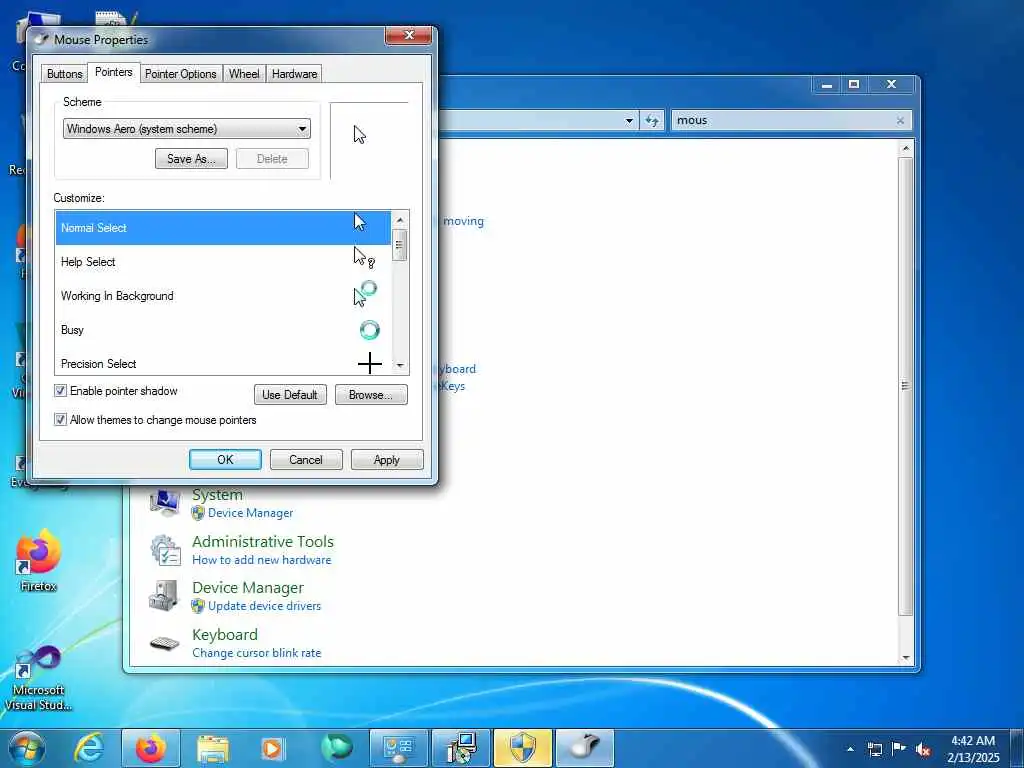Switch to Firefox in the taskbar
This screenshot has width=1024, height=768.
pos(151,748)
